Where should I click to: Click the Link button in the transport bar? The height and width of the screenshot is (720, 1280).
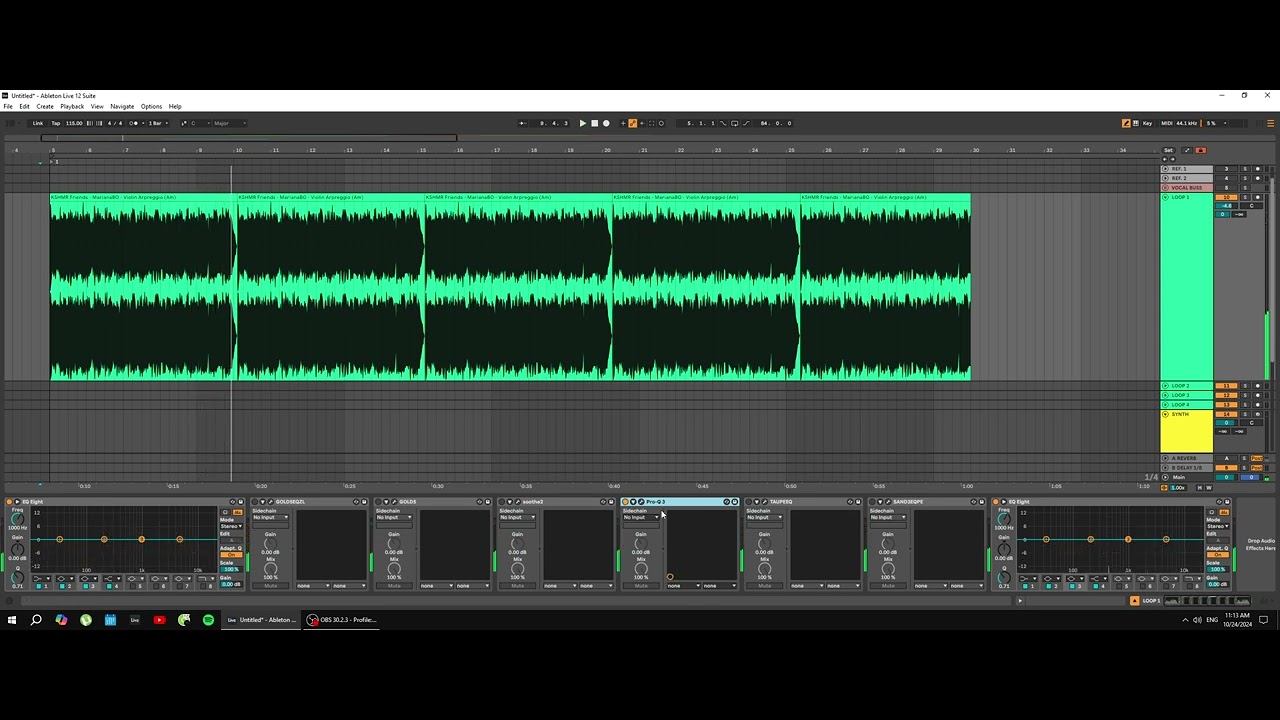38,123
